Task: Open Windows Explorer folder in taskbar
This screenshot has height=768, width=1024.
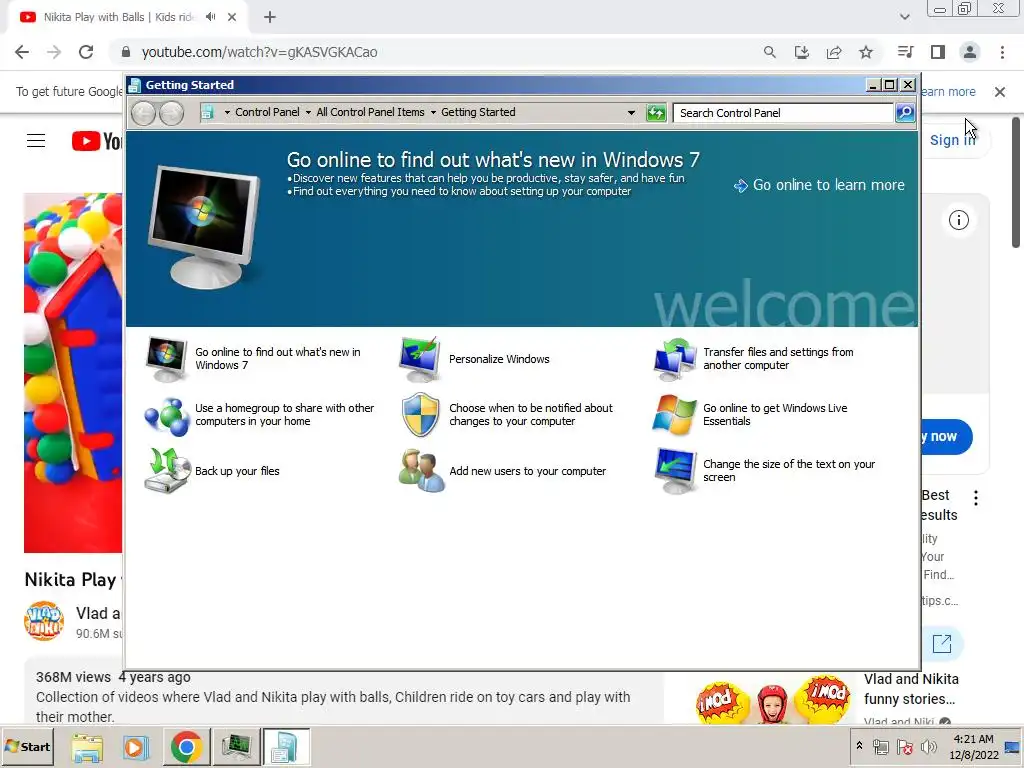Action: pyautogui.click(x=87, y=746)
